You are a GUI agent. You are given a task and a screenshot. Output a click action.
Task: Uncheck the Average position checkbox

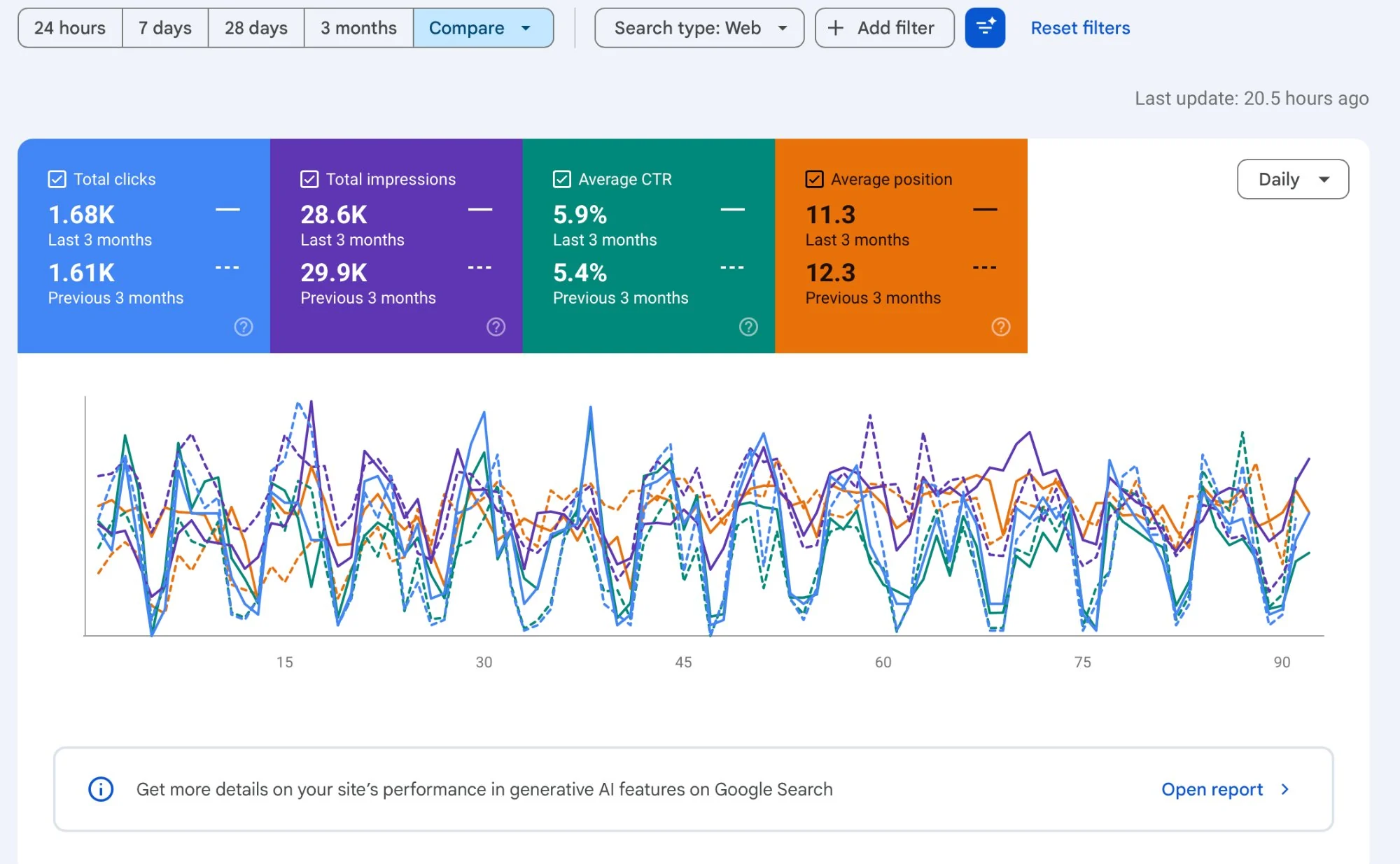tap(814, 179)
